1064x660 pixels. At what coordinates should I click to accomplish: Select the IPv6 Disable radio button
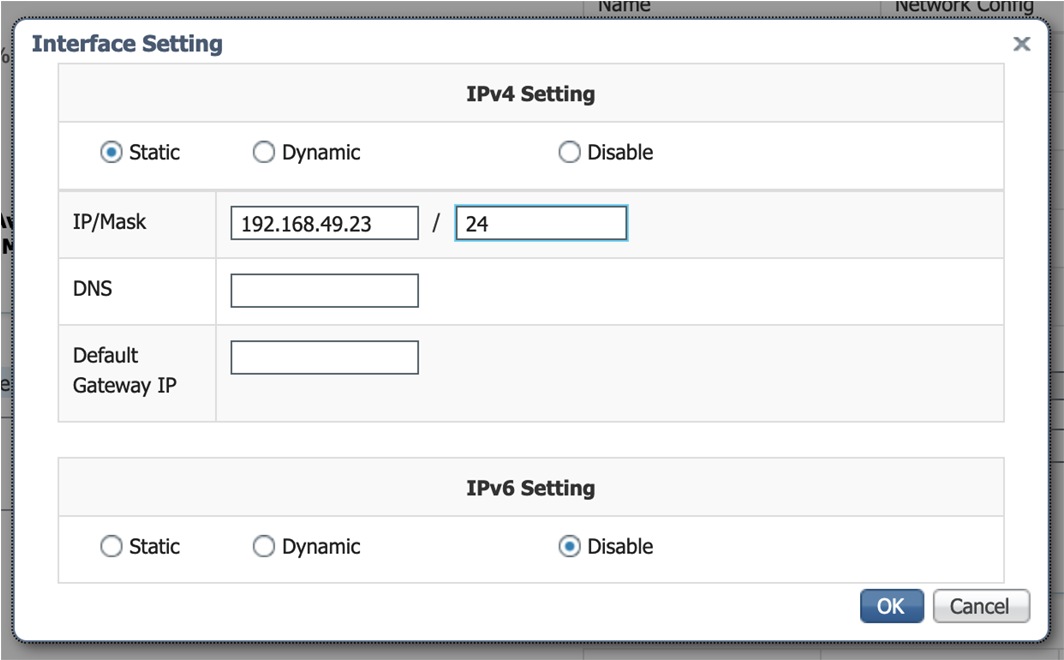[x=569, y=547]
